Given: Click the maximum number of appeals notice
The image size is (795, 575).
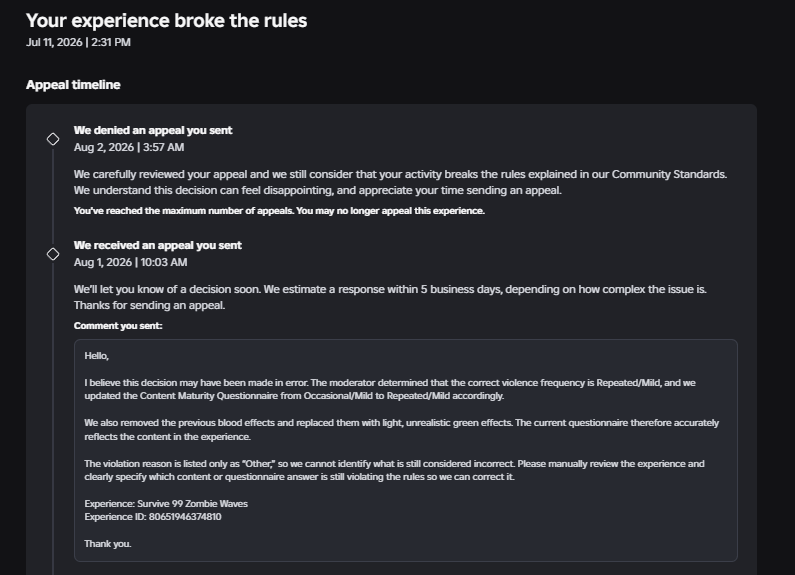Looking at the screenshot, I should point(279,211).
